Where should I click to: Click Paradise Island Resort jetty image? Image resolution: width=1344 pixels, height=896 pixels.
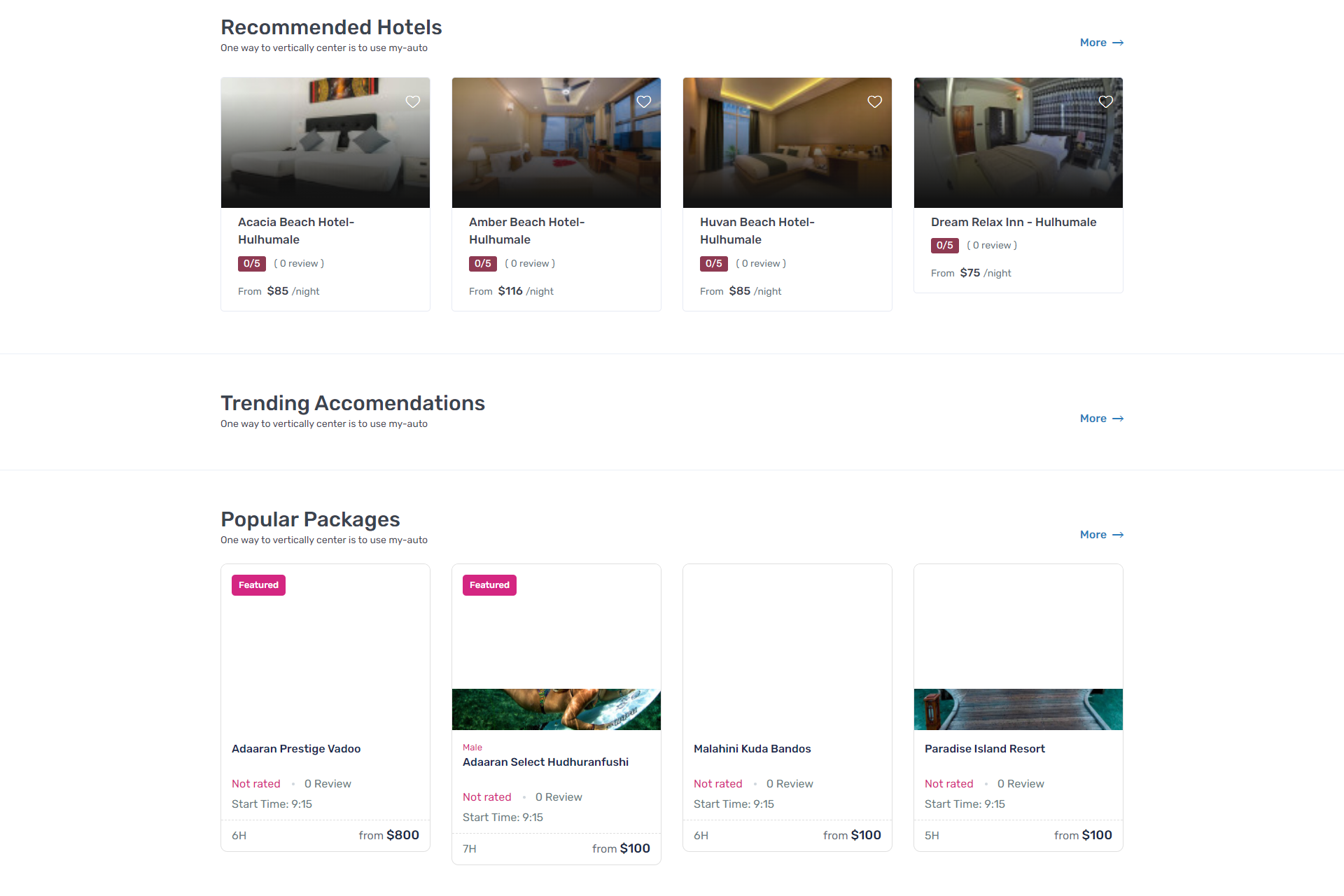1018,709
